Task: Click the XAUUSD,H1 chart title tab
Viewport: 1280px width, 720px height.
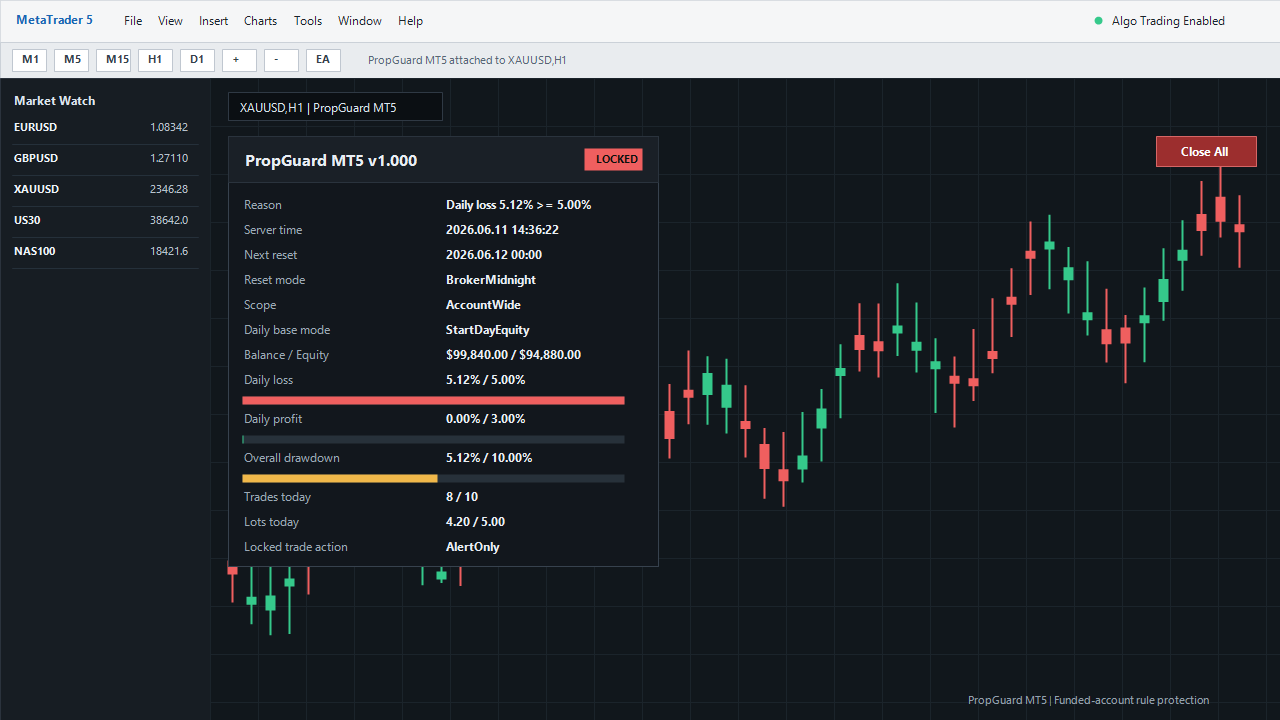Action: tap(335, 107)
